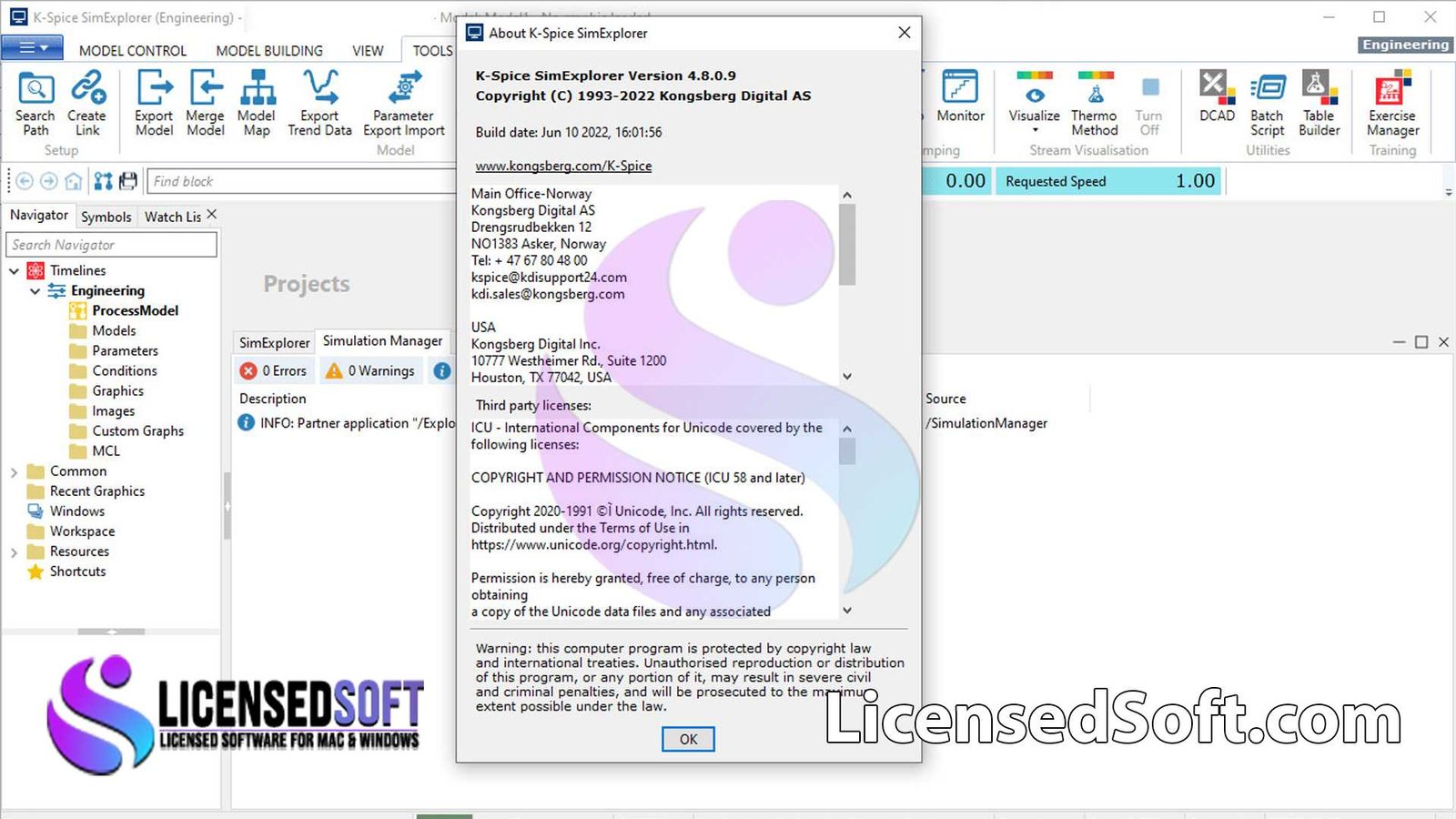The height and width of the screenshot is (819, 1456).
Task: Click OK in About dialog
Action: pos(688,739)
